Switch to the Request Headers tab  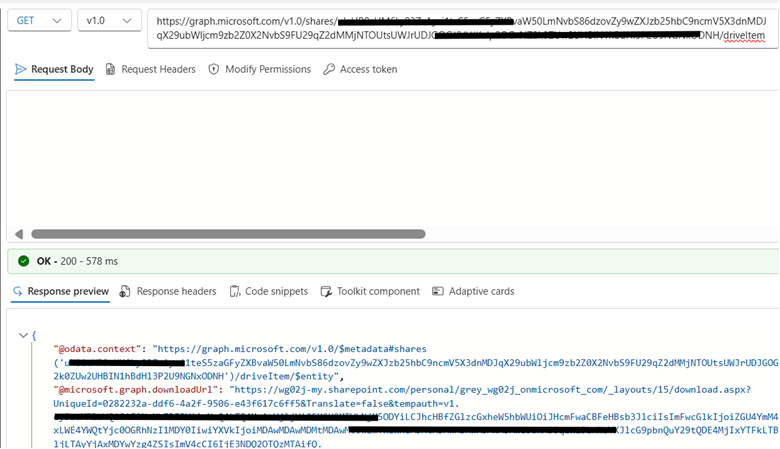click(151, 69)
